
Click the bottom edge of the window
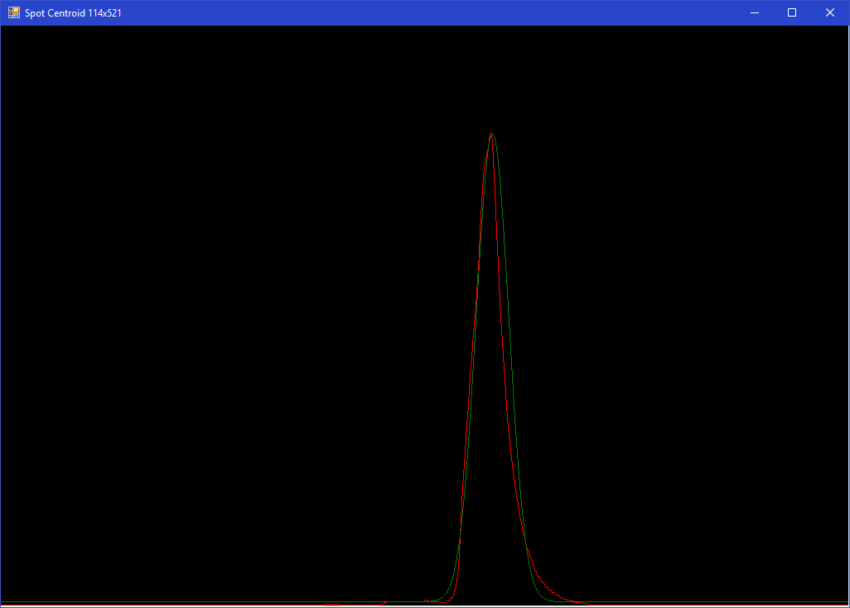click(x=425, y=606)
